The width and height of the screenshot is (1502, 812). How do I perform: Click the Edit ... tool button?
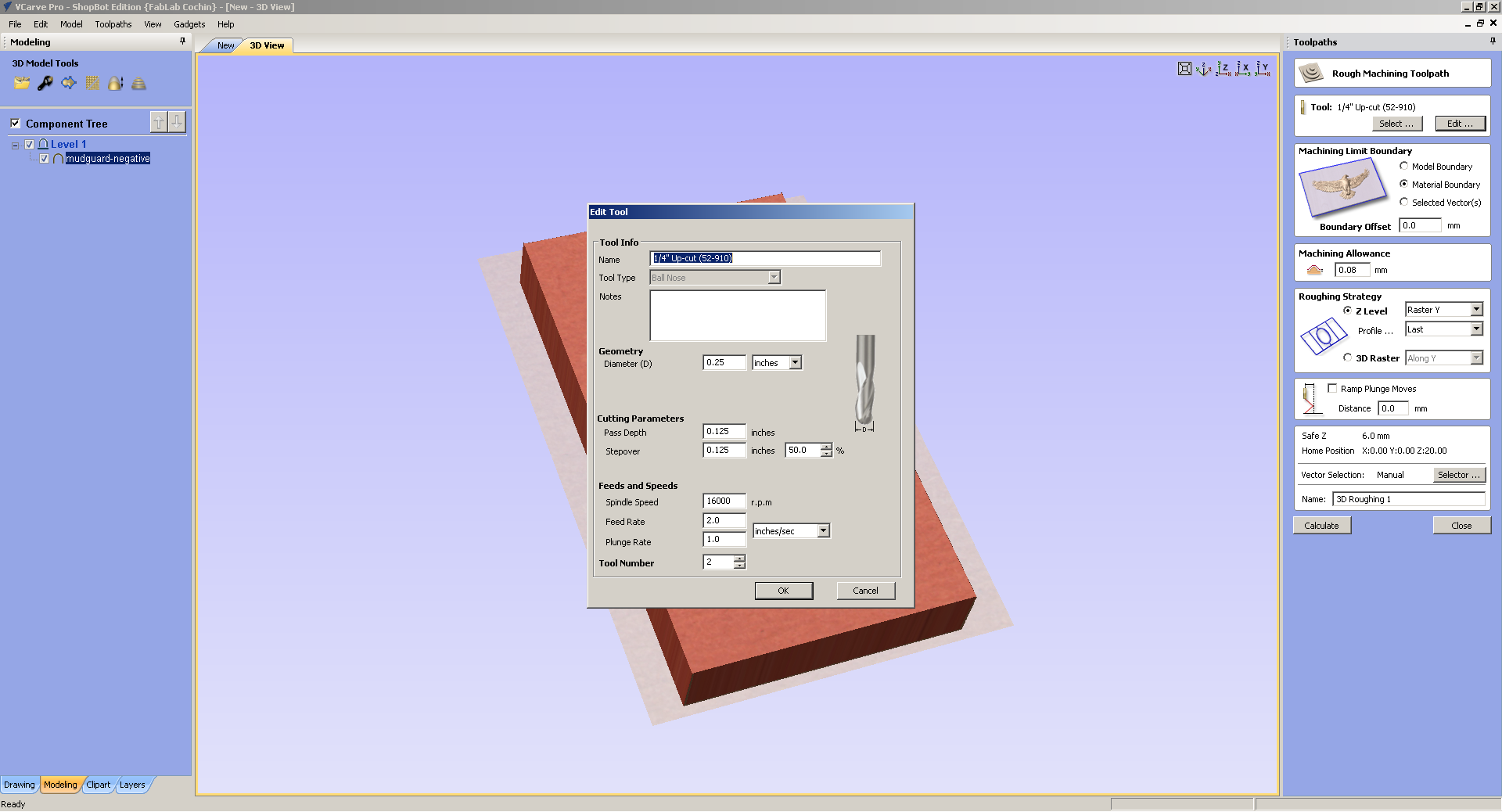[1460, 124]
